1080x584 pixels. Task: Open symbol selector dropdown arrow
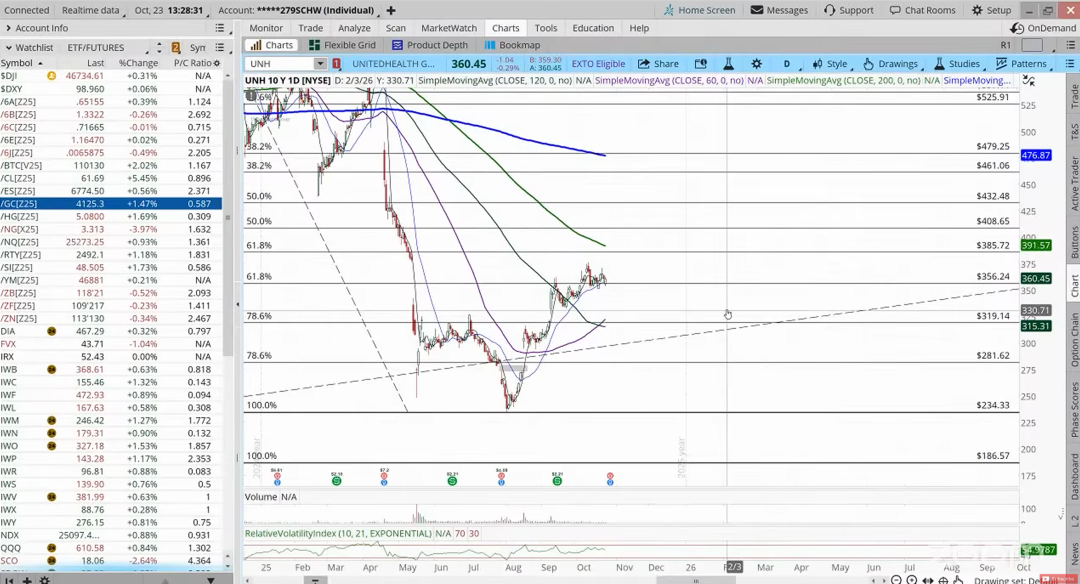320,63
